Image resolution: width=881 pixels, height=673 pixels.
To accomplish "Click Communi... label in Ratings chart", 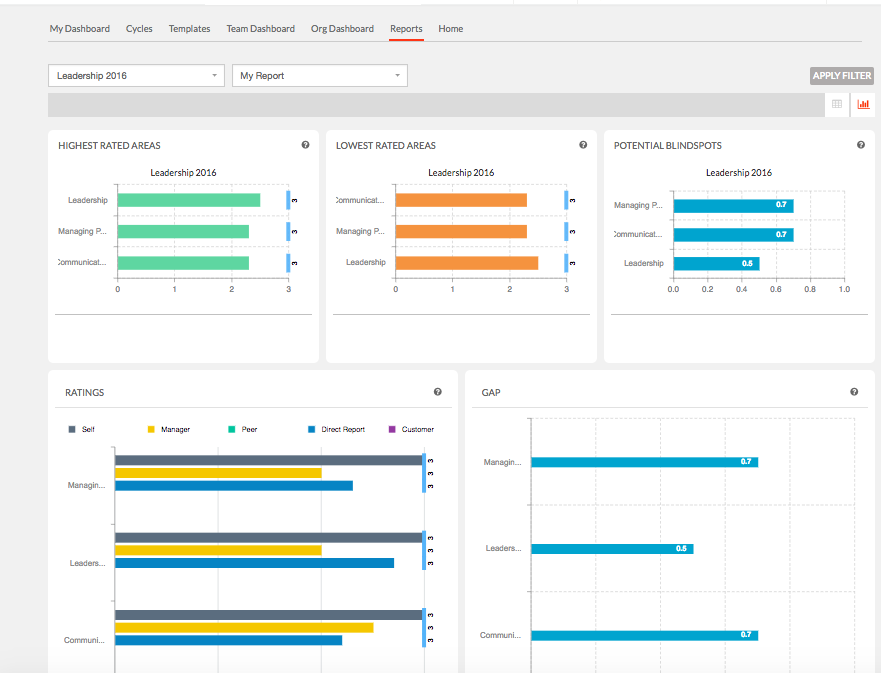I will 84,640.
